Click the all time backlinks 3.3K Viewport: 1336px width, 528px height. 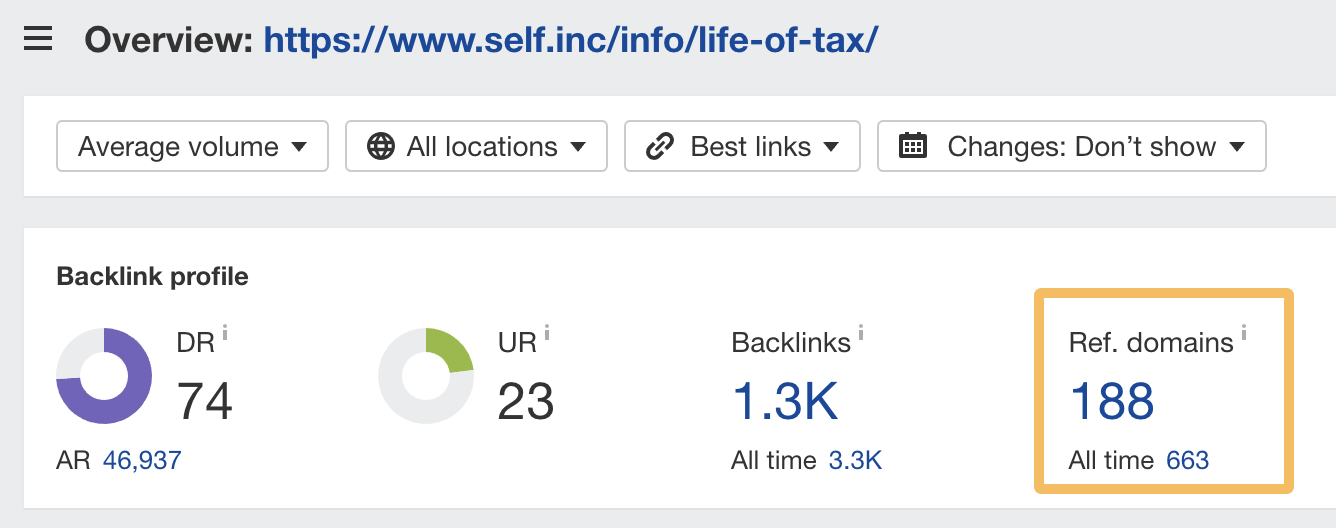(855, 460)
